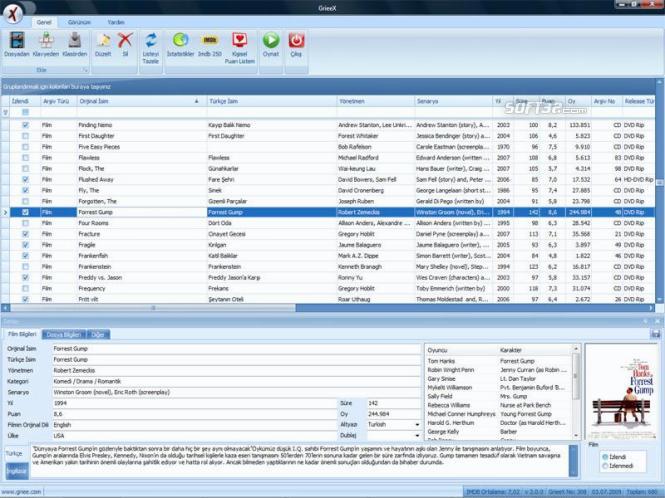Screen dimensions: 665x498
Task: Open the Dublaj dropdown
Action: [417, 436]
